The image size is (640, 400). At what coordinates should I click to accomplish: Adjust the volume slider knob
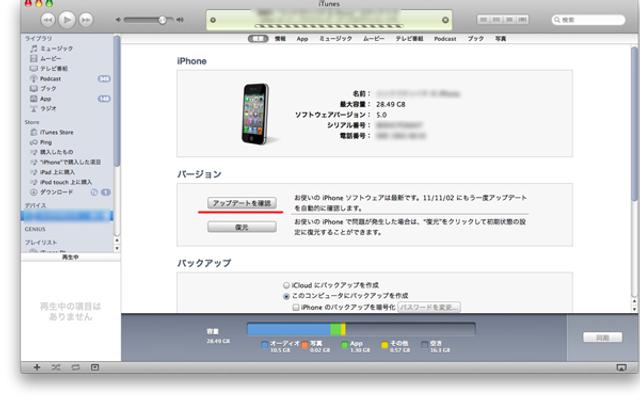coord(162,20)
